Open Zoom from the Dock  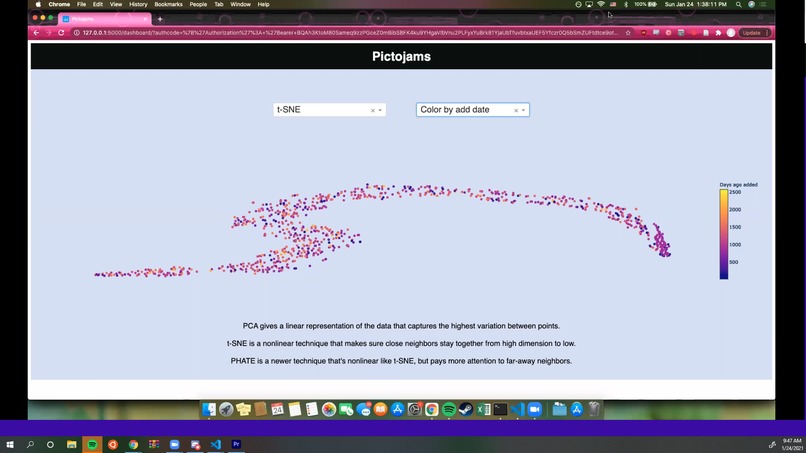pos(535,409)
